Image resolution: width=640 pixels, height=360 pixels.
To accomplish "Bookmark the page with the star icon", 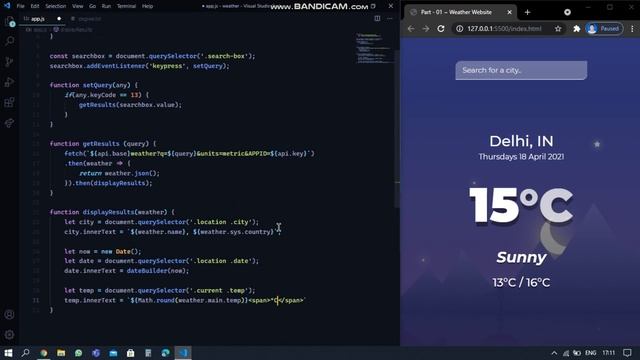I will [x=558, y=29].
